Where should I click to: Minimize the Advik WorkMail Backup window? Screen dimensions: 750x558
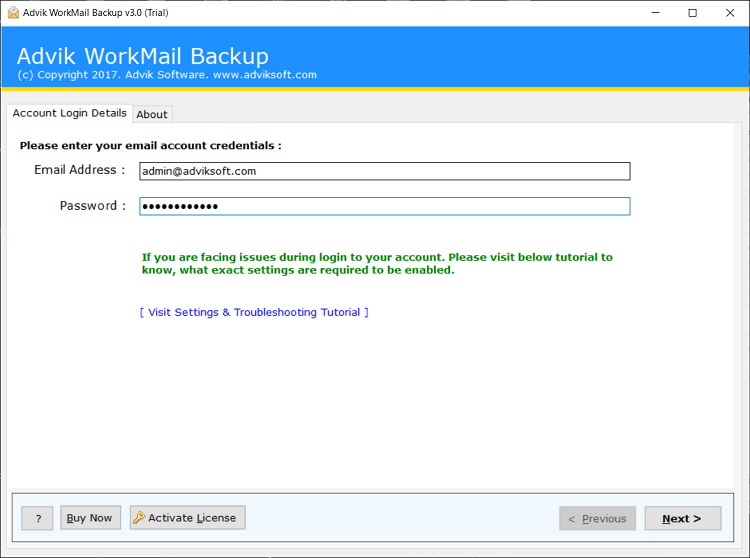[x=655, y=13]
